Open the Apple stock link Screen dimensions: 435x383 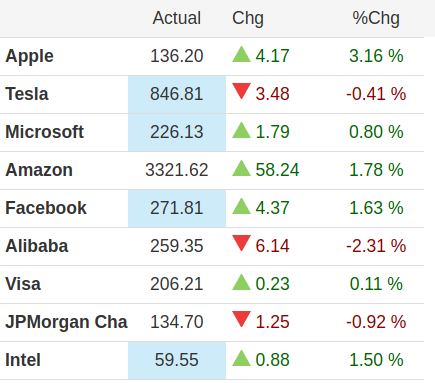point(29,56)
